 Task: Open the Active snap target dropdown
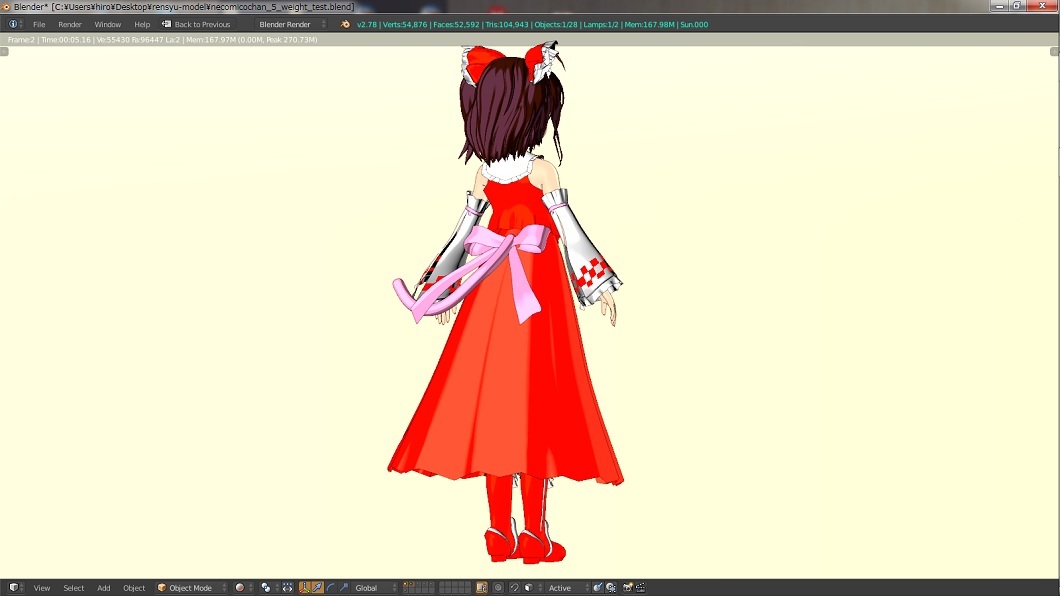(x=568, y=588)
